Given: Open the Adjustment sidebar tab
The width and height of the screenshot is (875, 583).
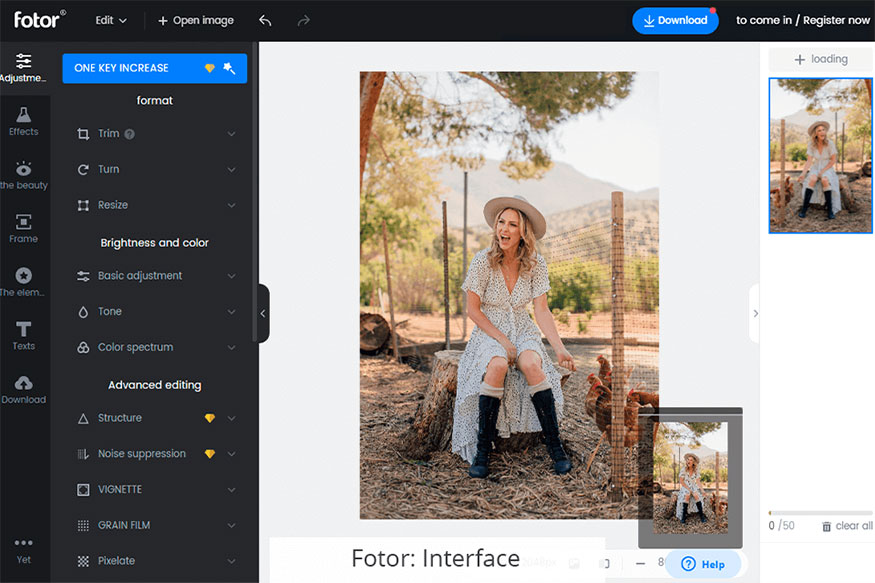Looking at the screenshot, I should tap(23, 67).
